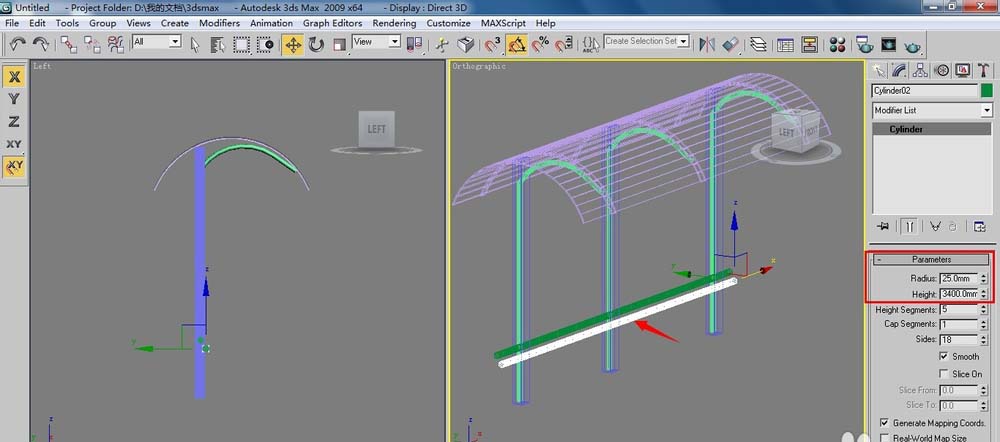
Task: Click Configure Modifier Sets button
Action: (x=980, y=226)
